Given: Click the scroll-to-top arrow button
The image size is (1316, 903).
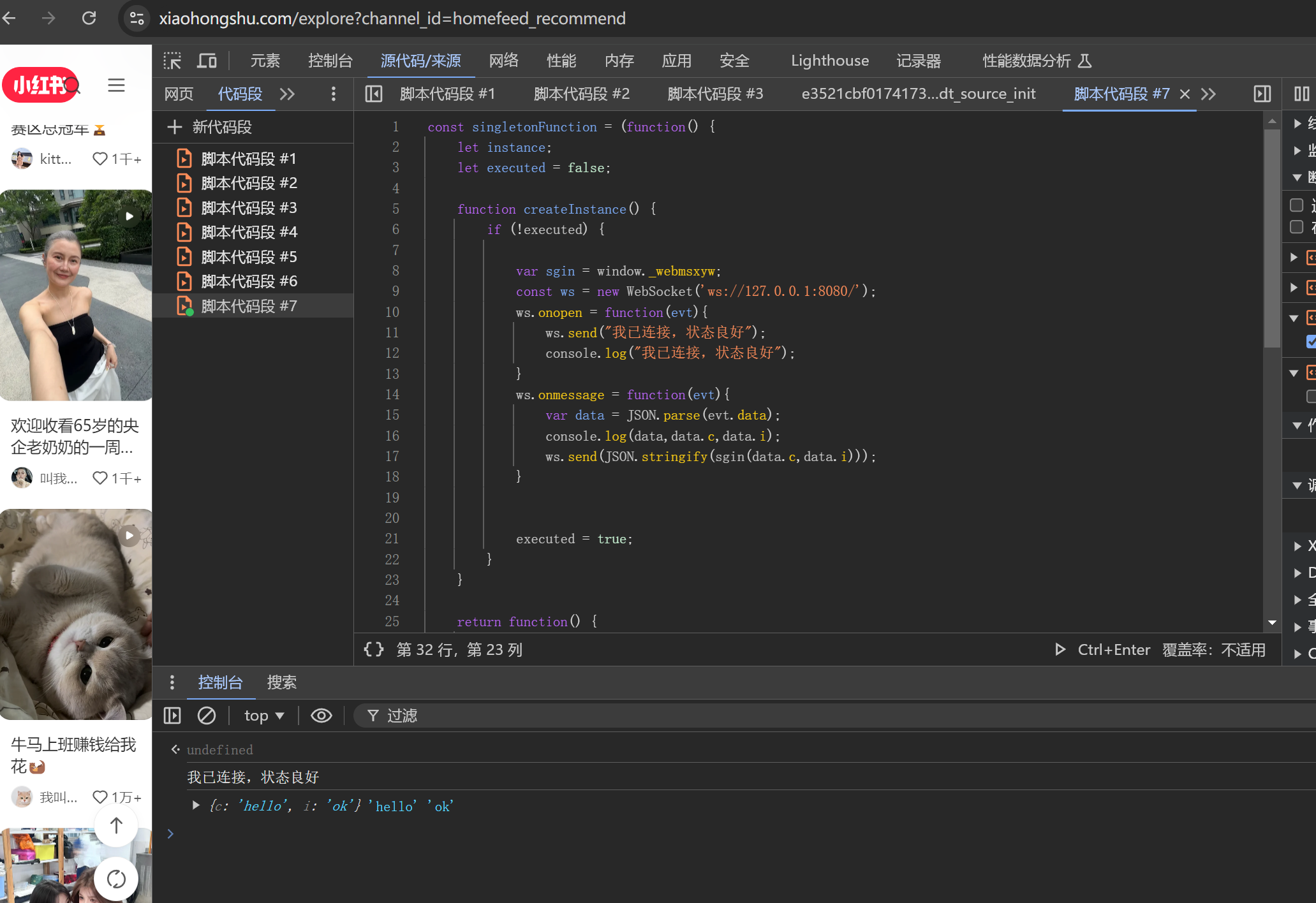Looking at the screenshot, I should point(116,825).
